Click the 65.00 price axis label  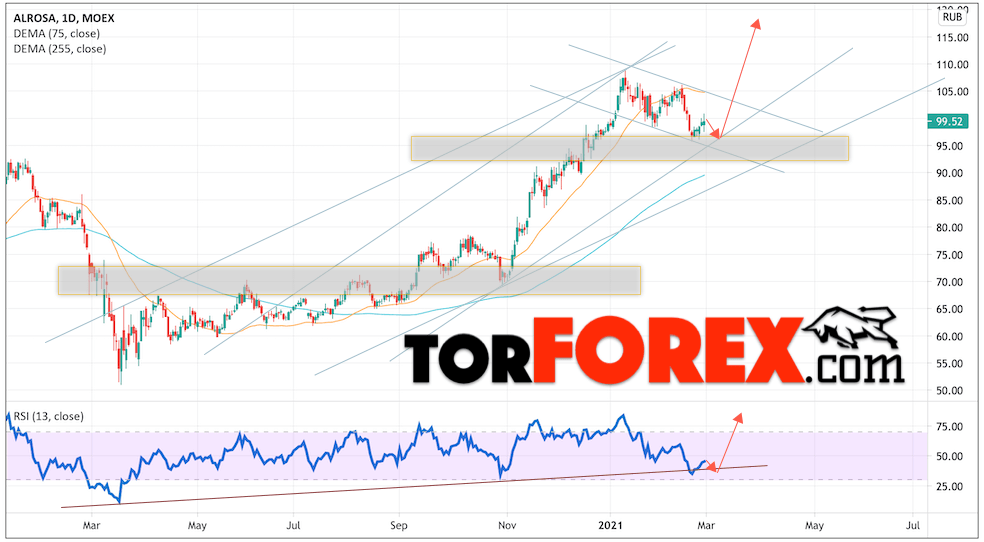[x=949, y=309]
